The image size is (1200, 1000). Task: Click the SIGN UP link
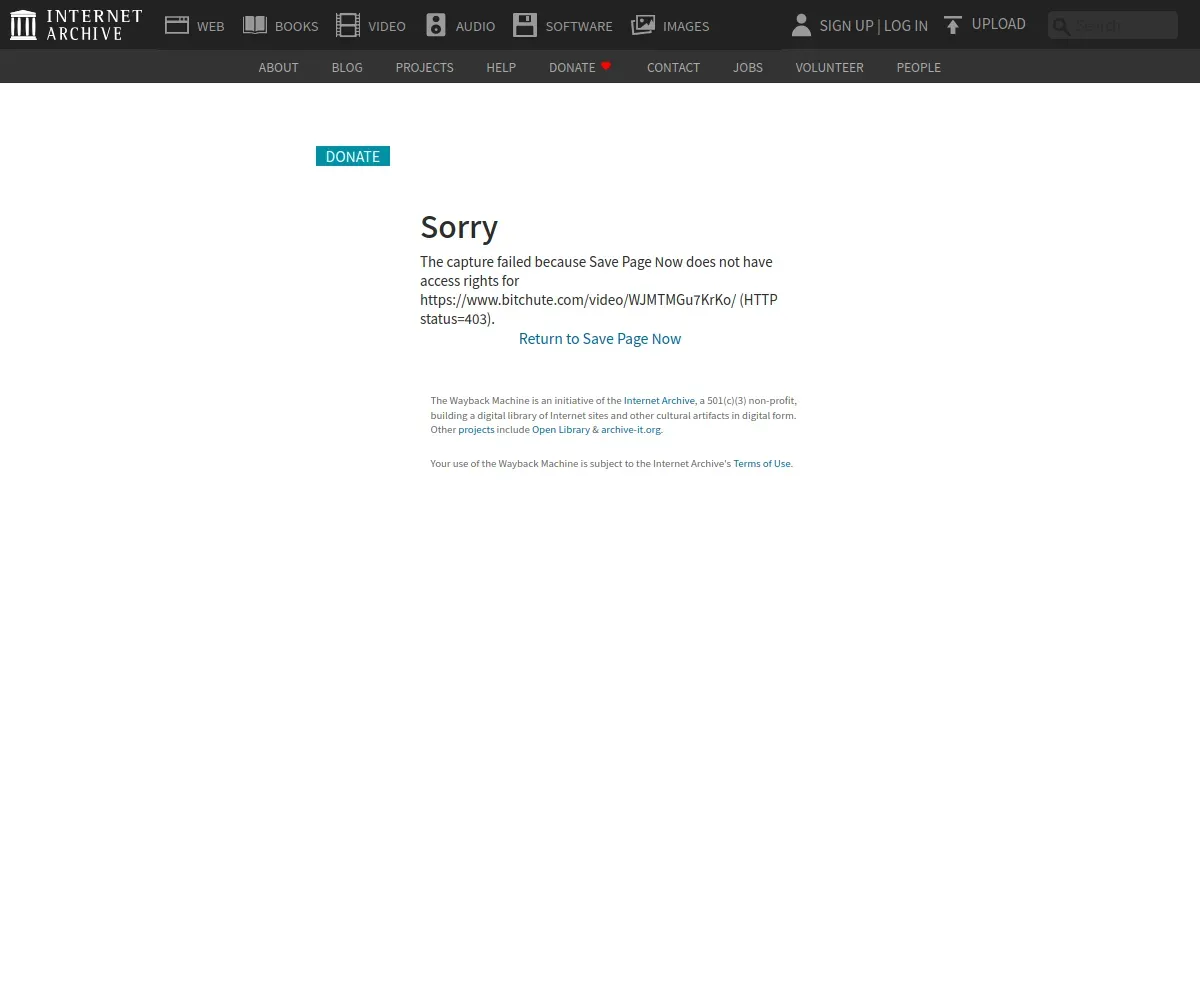point(846,25)
